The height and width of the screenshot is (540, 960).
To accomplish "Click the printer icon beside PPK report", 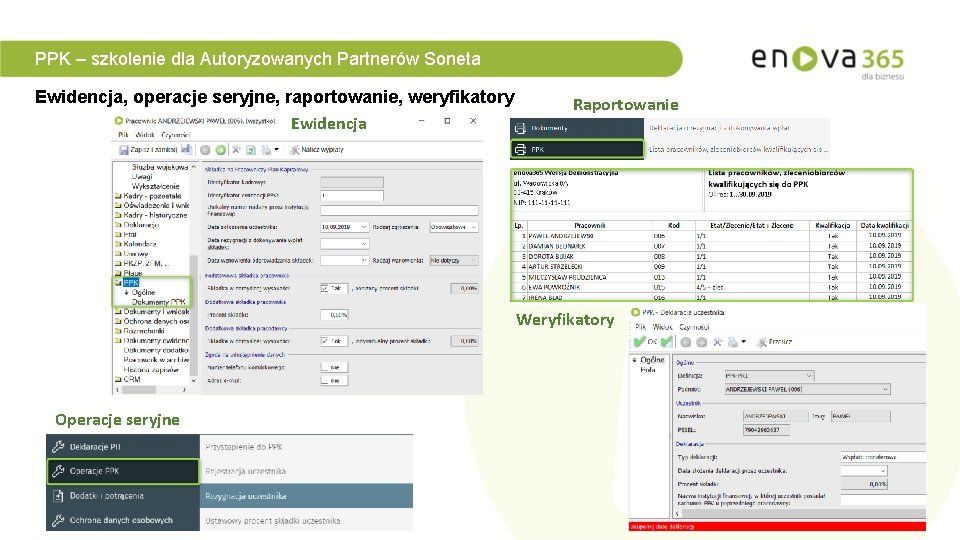I will pyautogui.click(x=520, y=149).
